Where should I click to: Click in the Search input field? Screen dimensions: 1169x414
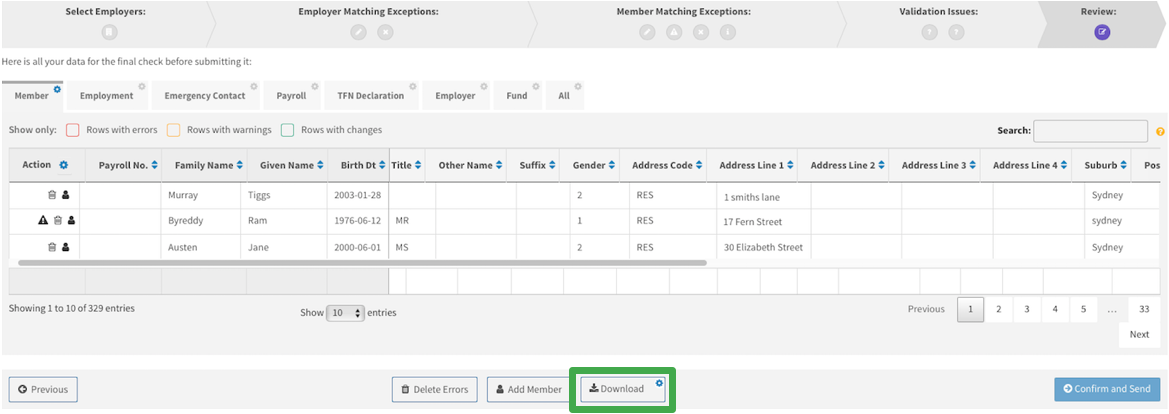[x=1091, y=131]
